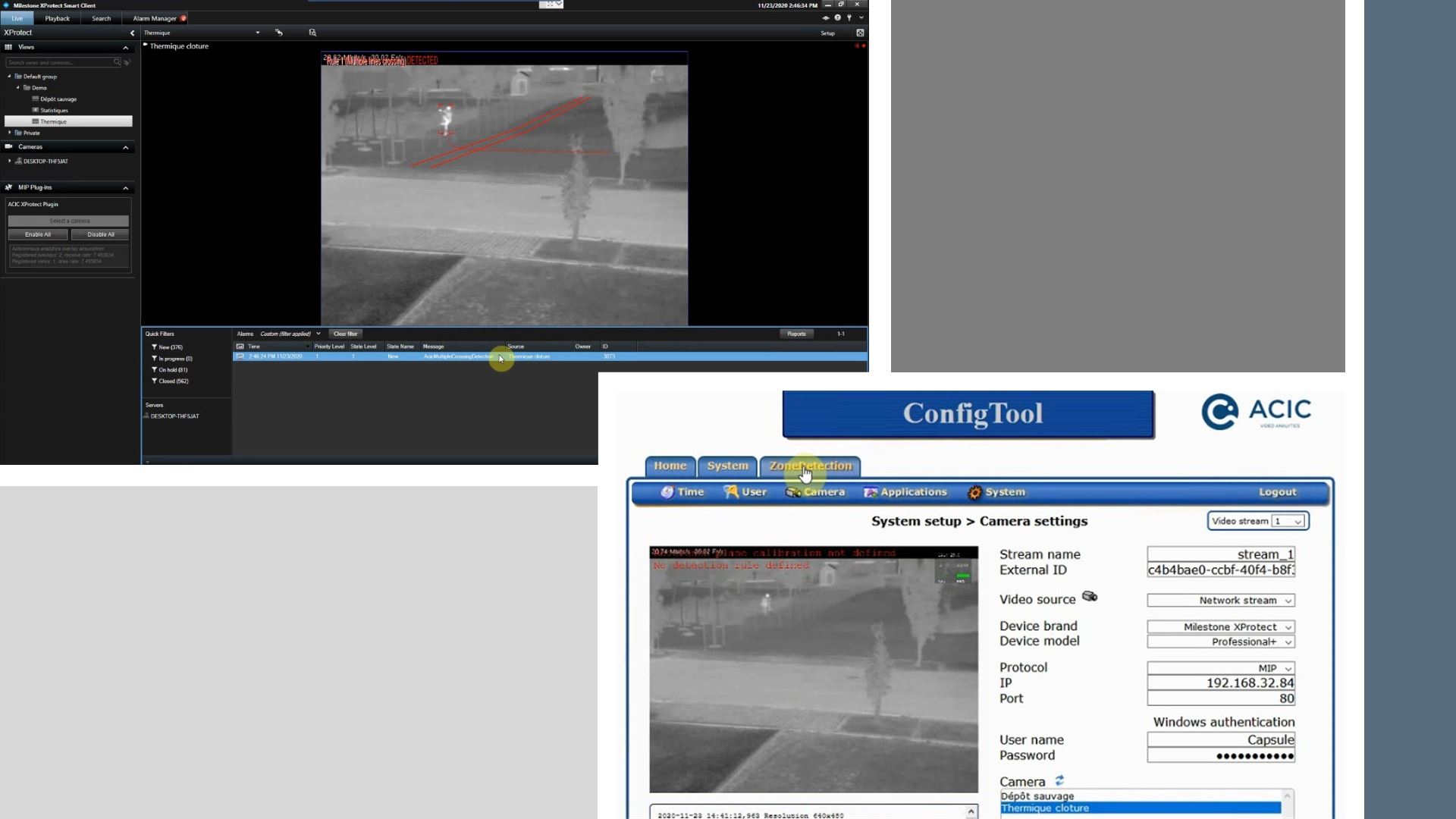Open the Playback tab in XProtect

point(57,18)
